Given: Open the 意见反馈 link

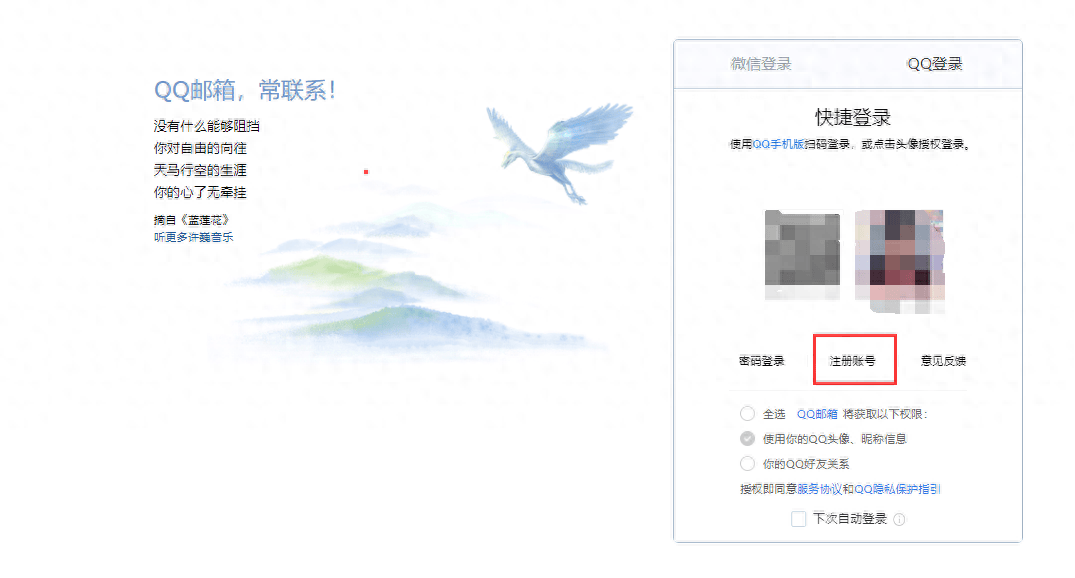Looking at the screenshot, I should 943,361.
